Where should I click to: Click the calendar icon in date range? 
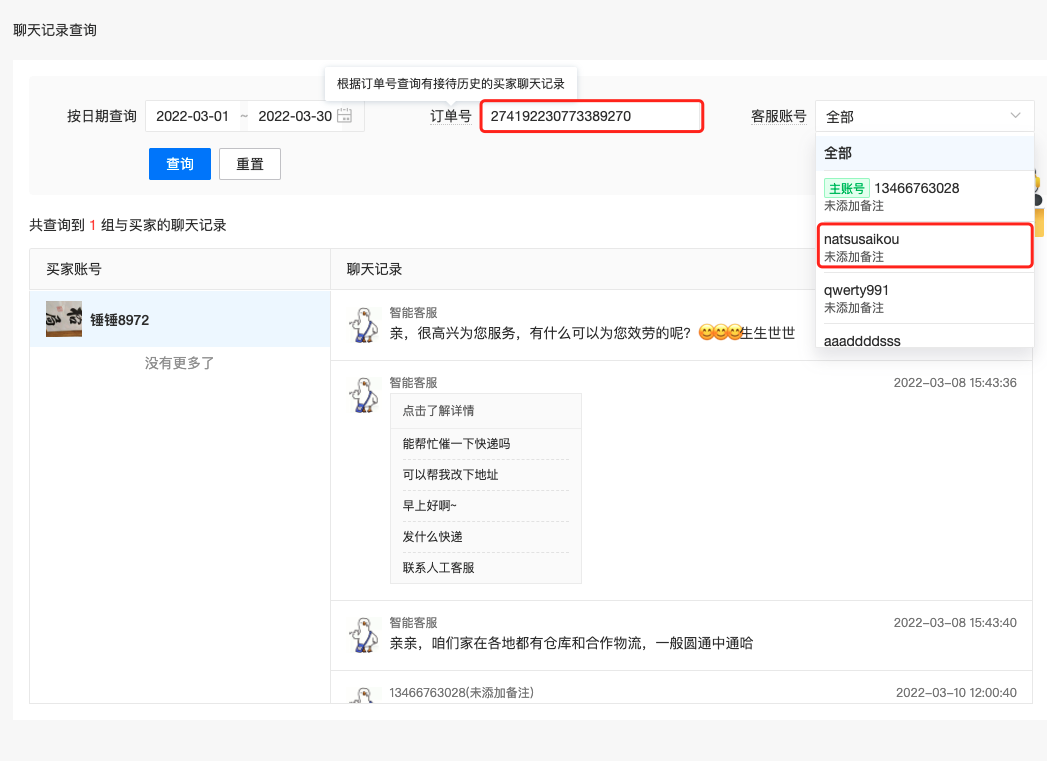click(345, 116)
